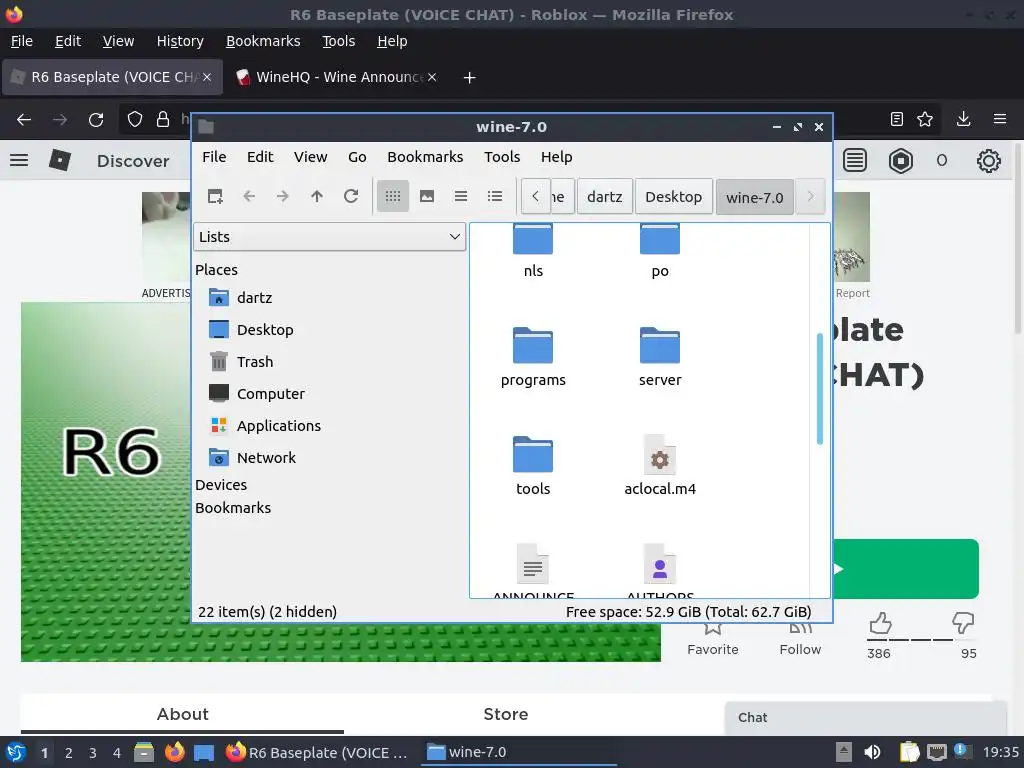
Task: Like the game with thumbs up
Action: 880,624
